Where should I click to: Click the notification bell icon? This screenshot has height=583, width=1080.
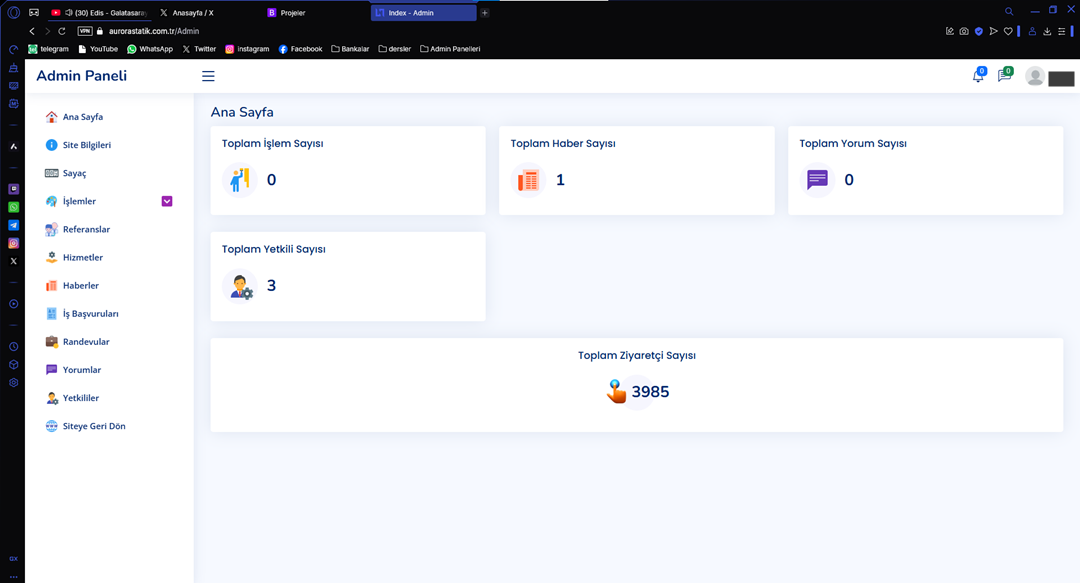coord(978,76)
